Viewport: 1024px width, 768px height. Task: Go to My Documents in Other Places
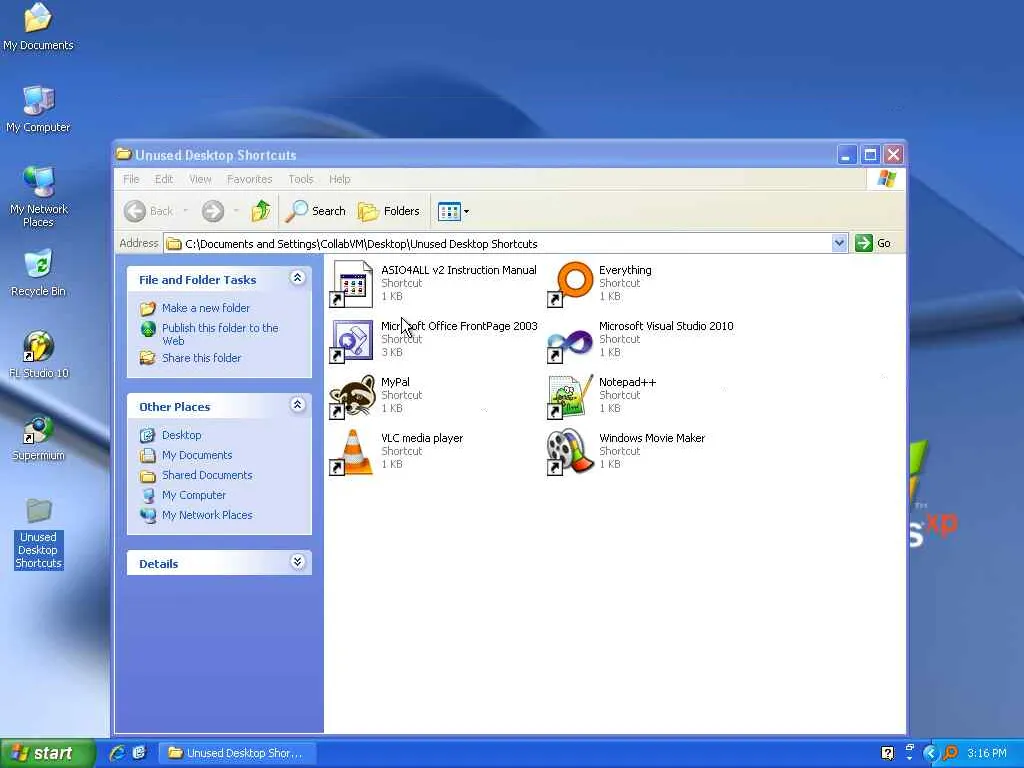197,455
